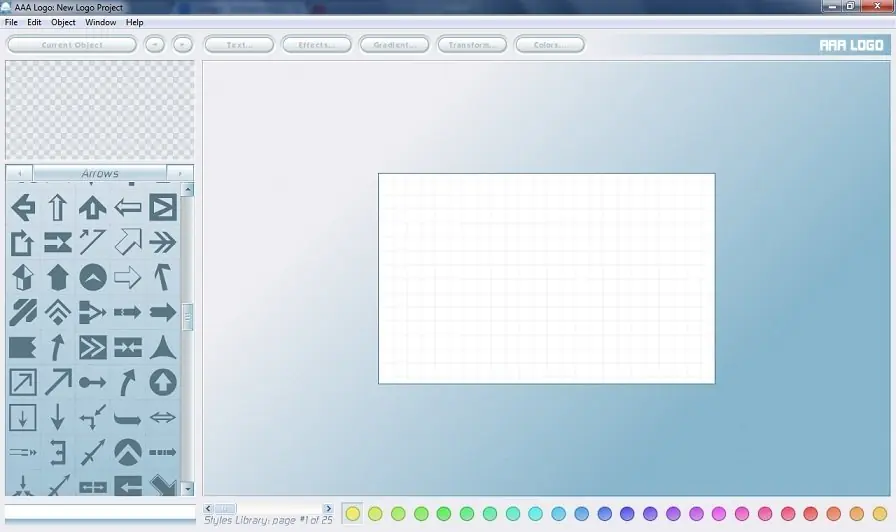896x532 pixels.
Task: Select the down arrow inside a square
Action: 23,418
